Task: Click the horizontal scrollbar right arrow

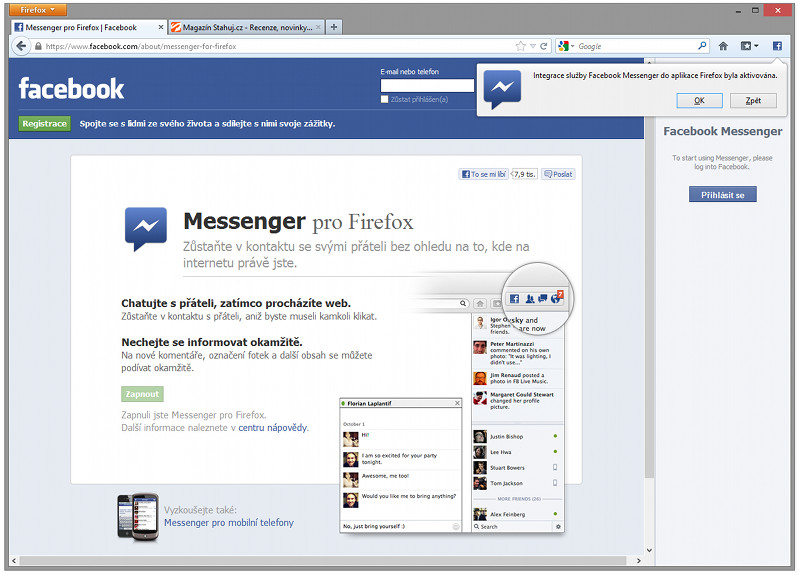Action: point(639,560)
